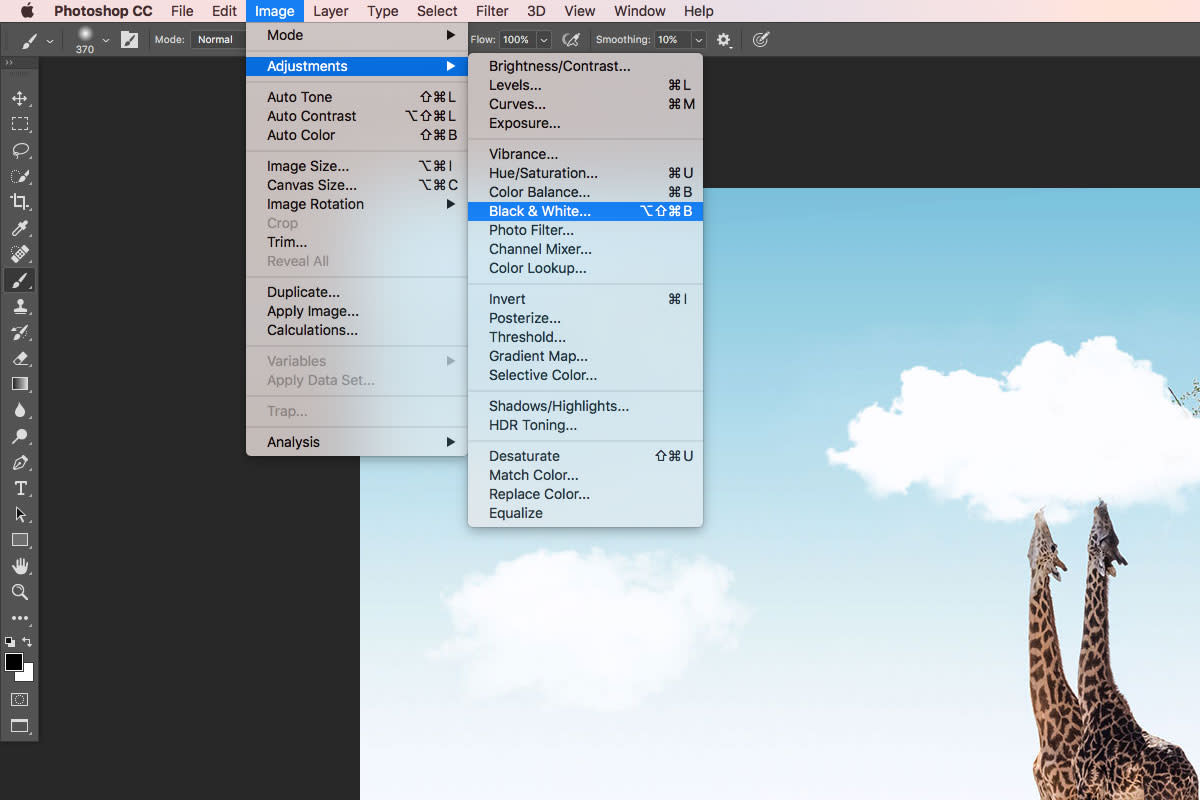
Task: Select the Brush tool in toolbar
Action: pyautogui.click(x=20, y=280)
